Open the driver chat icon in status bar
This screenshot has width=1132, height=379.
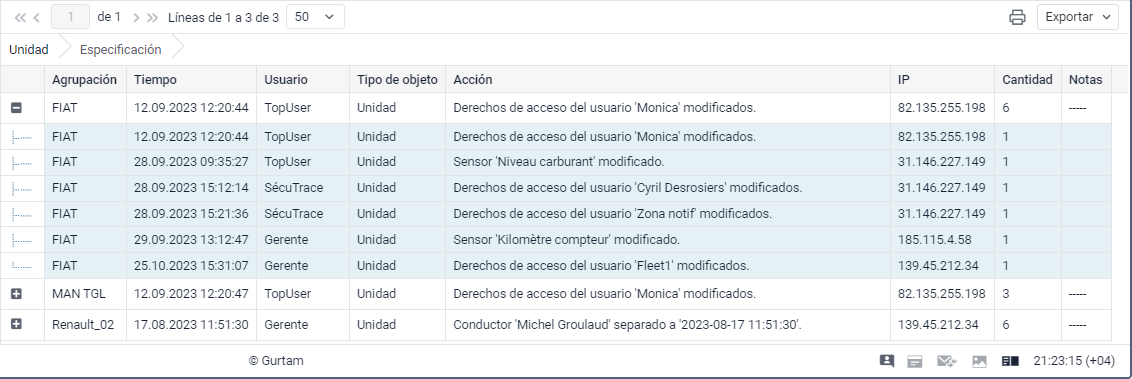tap(887, 361)
